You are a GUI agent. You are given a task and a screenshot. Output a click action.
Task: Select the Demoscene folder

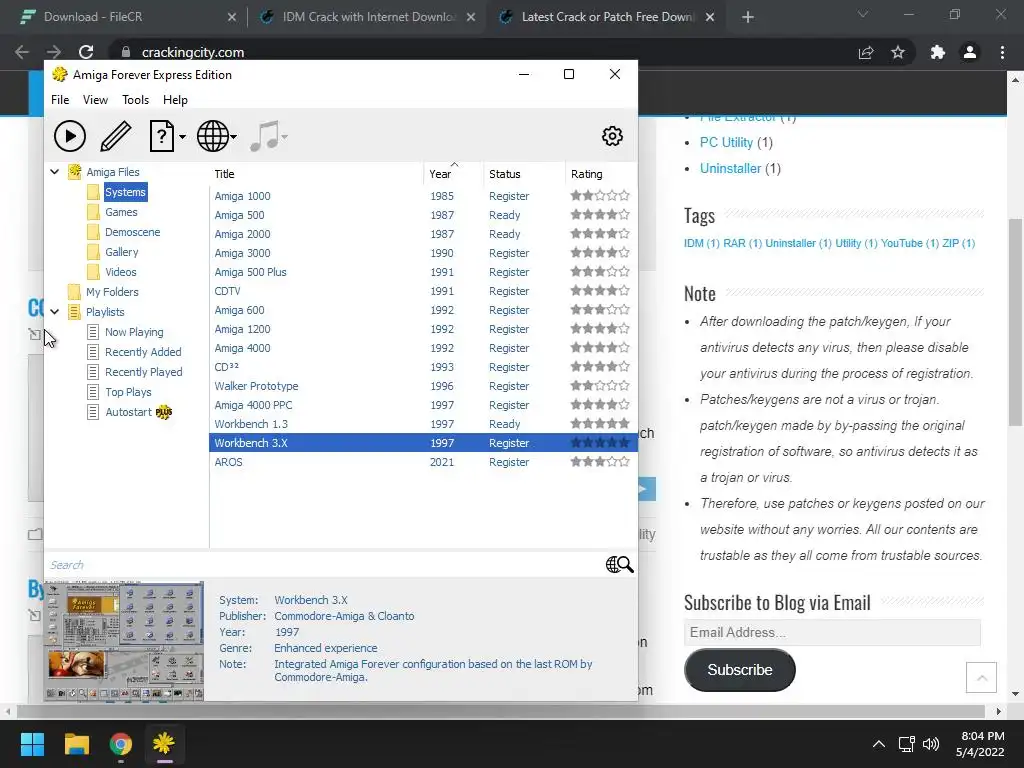[x=133, y=232]
